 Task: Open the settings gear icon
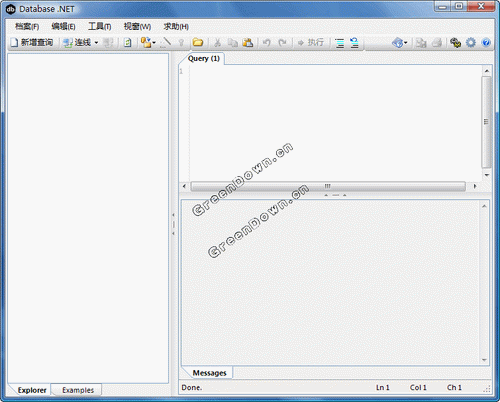pos(471,42)
